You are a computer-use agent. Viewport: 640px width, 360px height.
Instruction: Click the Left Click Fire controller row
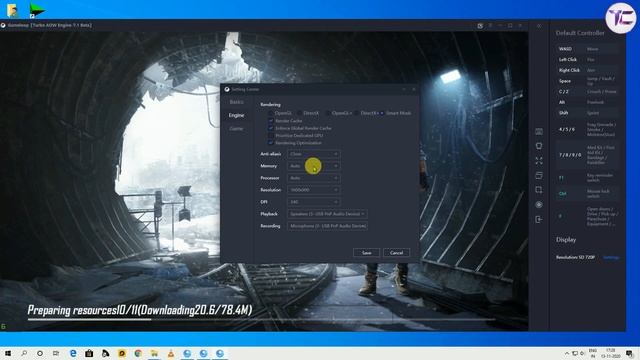coord(587,60)
